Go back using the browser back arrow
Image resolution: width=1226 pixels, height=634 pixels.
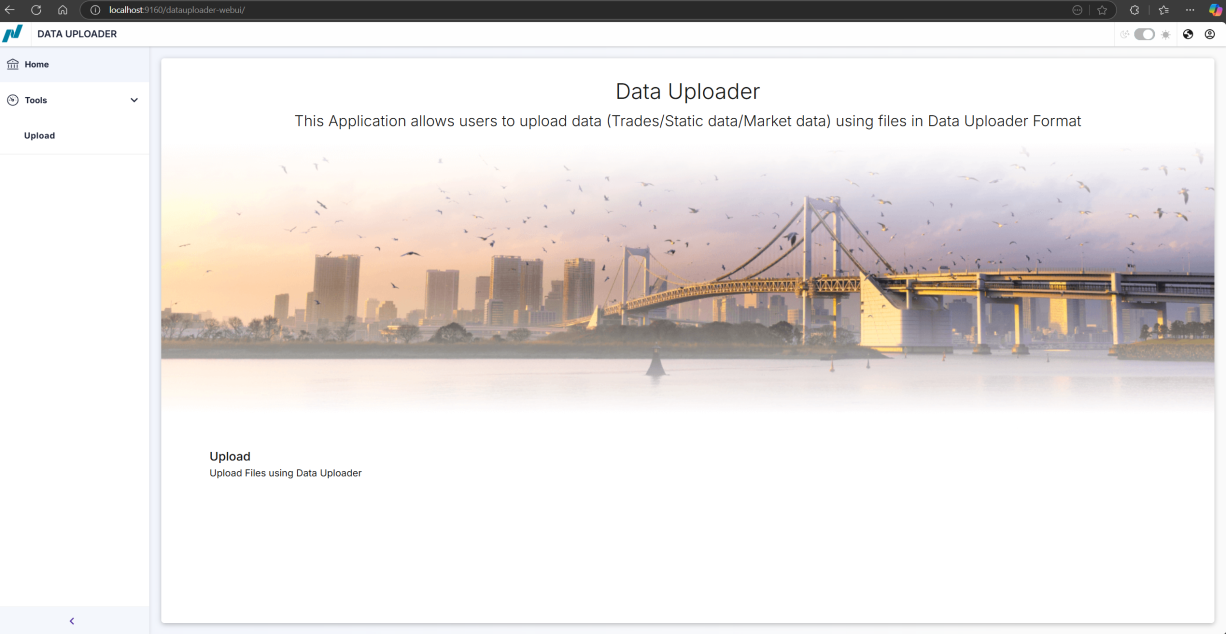pos(10,10)
